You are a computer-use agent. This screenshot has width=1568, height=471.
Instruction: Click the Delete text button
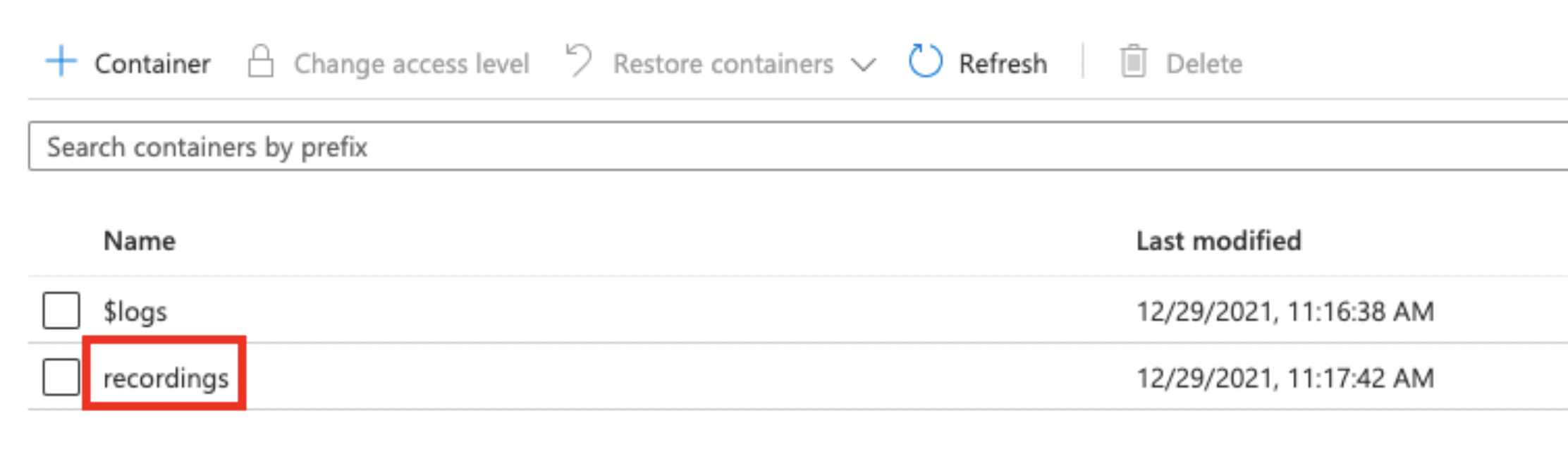(1203, 63)
